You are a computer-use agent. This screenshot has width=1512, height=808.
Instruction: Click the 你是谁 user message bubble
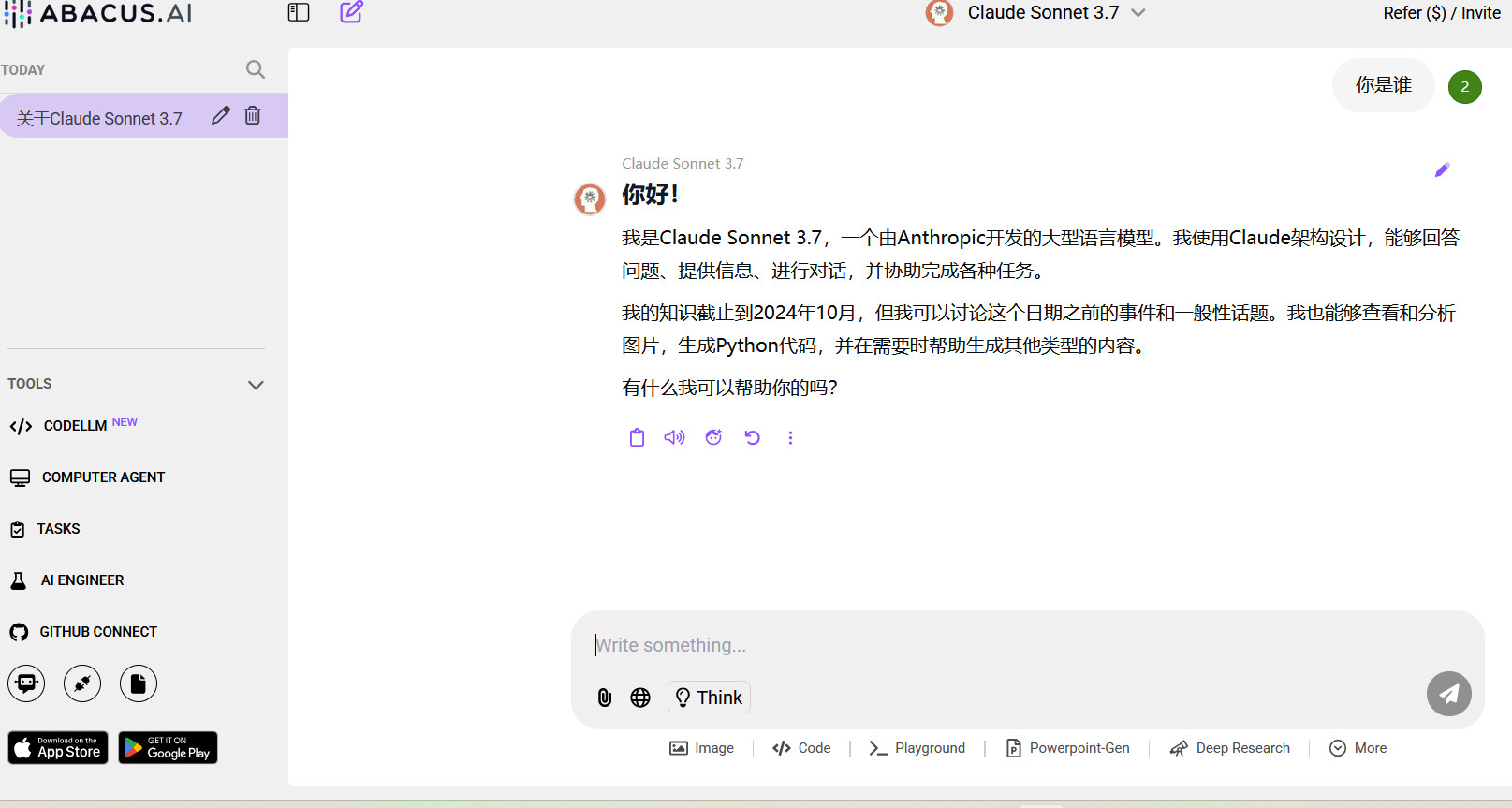click(1383, 85)
